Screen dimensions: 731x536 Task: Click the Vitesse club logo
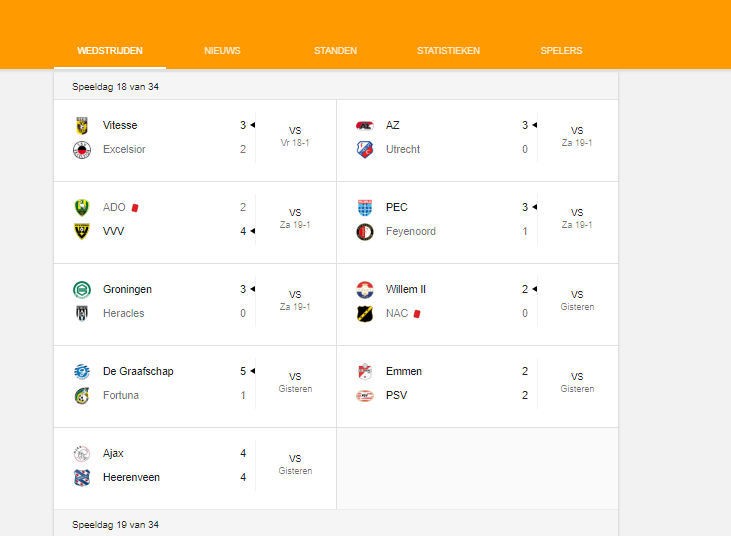click(x=82, y=125)
